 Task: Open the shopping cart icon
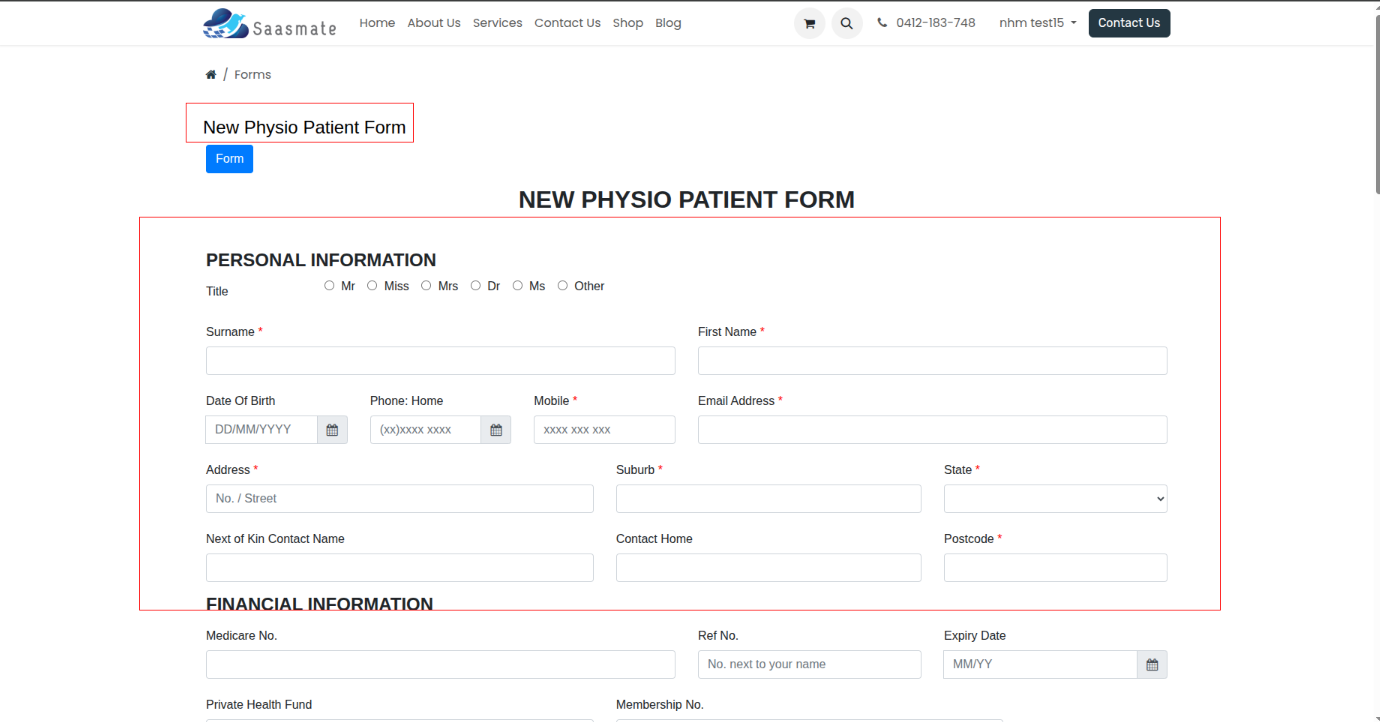(x=809, y=23)
